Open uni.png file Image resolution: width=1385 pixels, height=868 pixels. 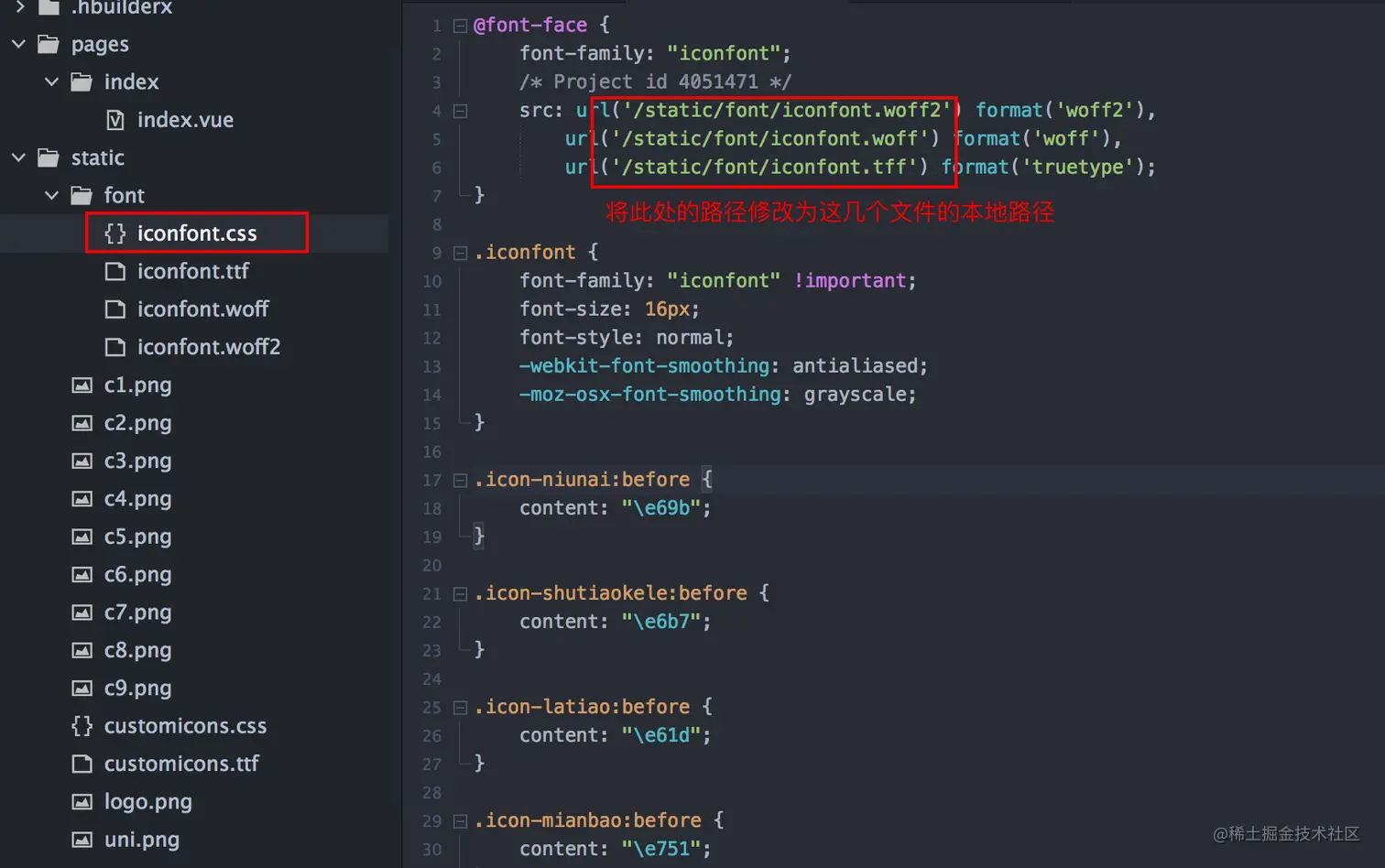[x=141, y=840]
